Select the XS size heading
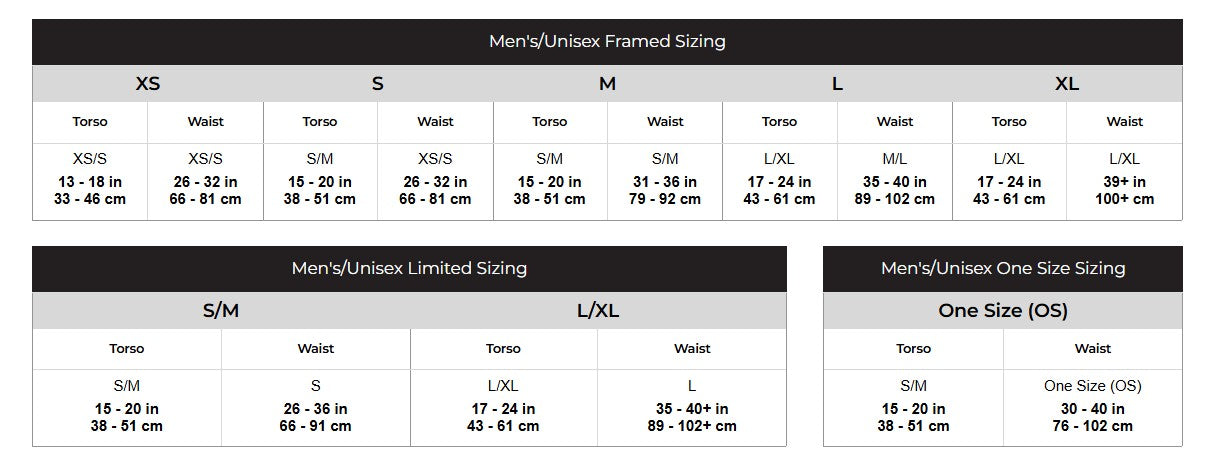Screen dimensions: 1221x456 click(148, 84)
